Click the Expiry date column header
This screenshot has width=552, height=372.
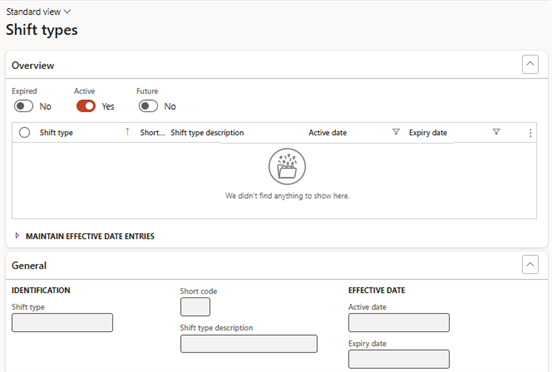click(x=428, y=133)
